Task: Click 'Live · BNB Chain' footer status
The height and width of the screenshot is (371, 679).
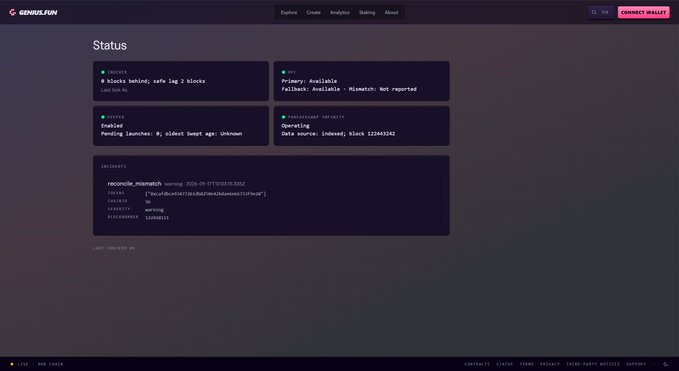Action: (37, 364)
